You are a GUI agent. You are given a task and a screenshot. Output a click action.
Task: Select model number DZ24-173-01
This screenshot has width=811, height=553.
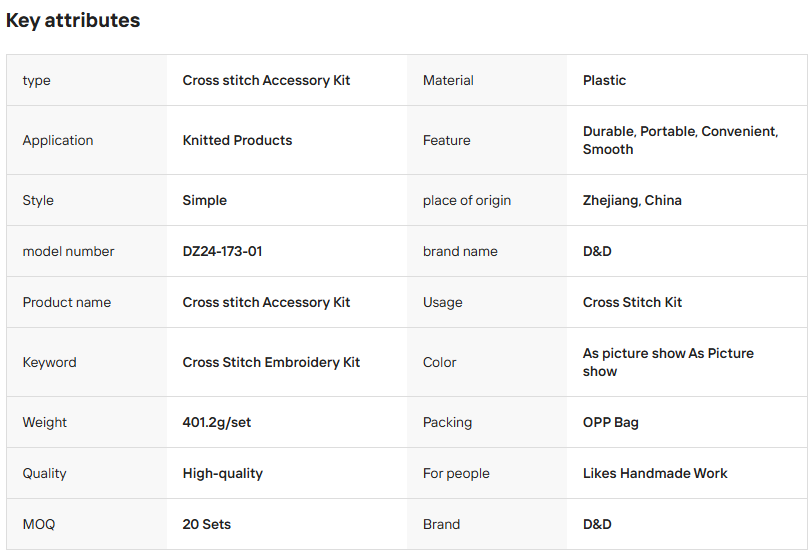[x=222, y=251]
